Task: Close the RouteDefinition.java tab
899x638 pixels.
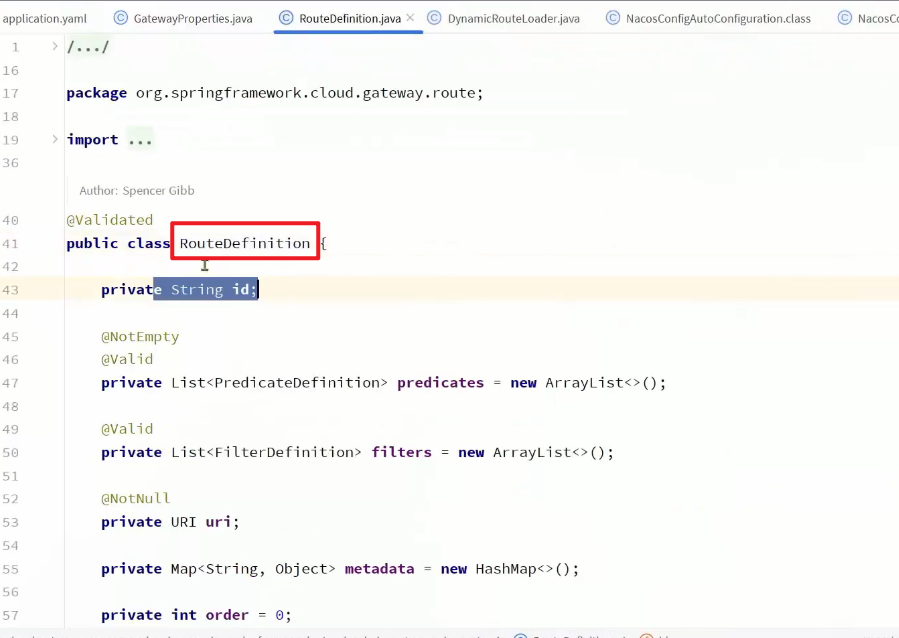Action: coord(410,18)
